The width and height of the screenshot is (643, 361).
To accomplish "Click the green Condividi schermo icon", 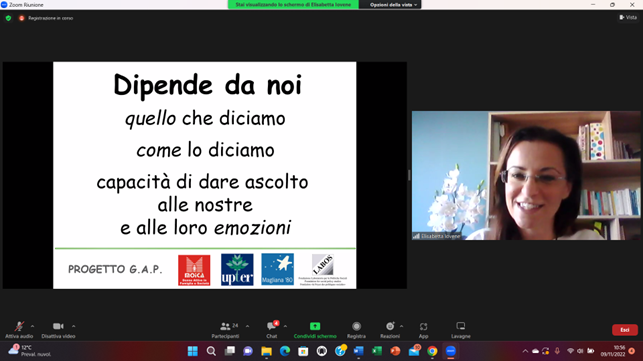I will [315, 326].
